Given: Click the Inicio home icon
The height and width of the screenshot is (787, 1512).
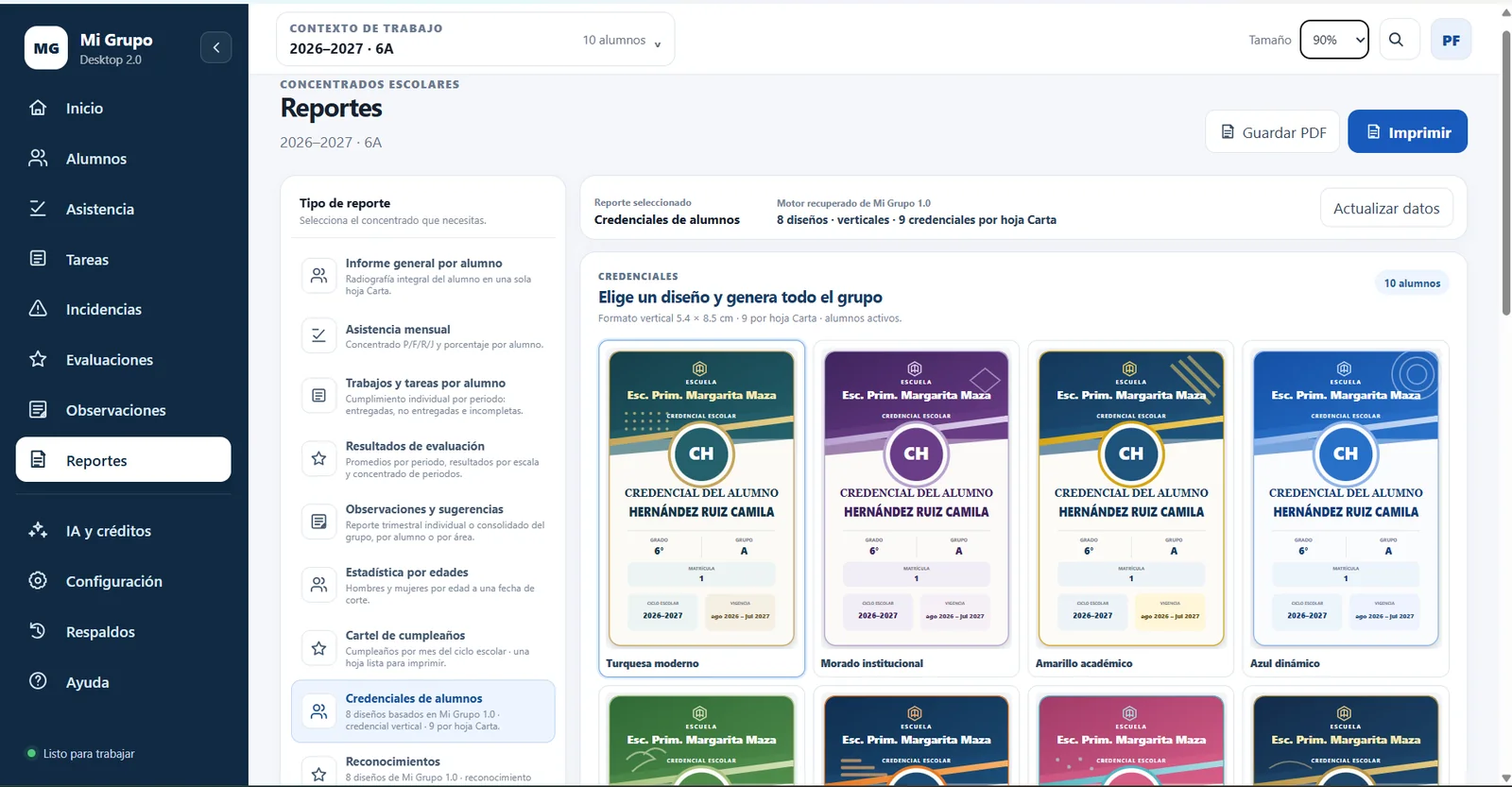Looking at the screenshot, I should [x=38, y=108].
